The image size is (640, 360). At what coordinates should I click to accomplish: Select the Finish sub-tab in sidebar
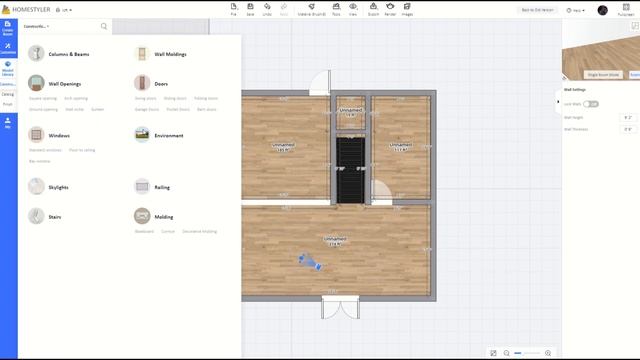coord(8,104)
